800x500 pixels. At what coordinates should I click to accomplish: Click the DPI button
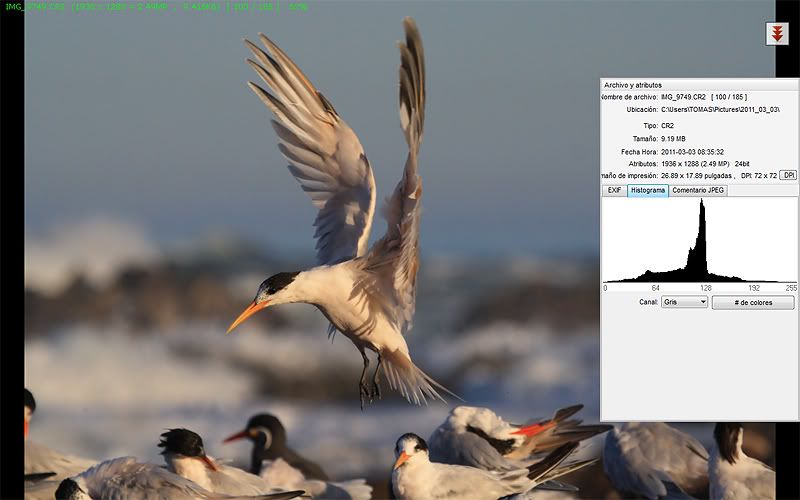(x=788, y=175)
